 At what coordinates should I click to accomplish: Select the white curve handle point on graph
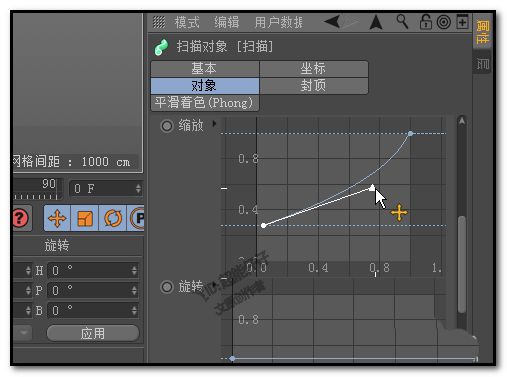(x=372, y=188)
